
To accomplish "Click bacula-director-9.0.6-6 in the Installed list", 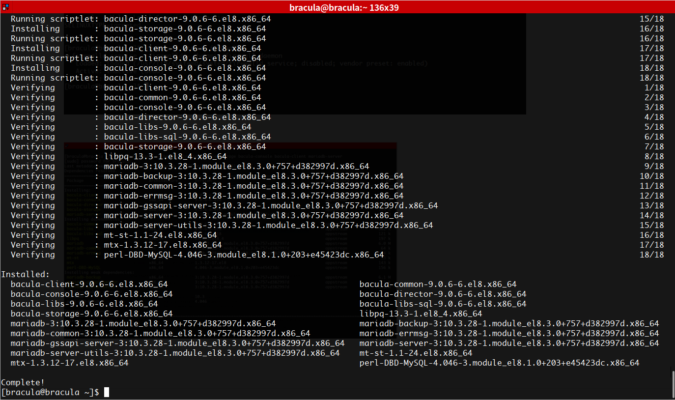I will pos(443,294).
